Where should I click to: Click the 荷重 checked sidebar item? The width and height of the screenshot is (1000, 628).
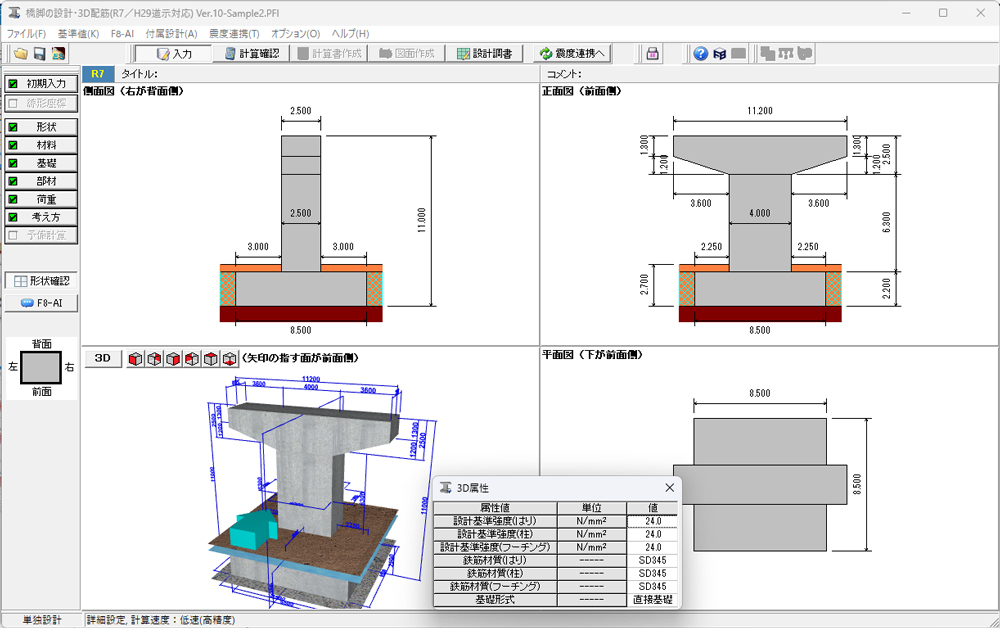pyautogui.click(x=41, y=199)
